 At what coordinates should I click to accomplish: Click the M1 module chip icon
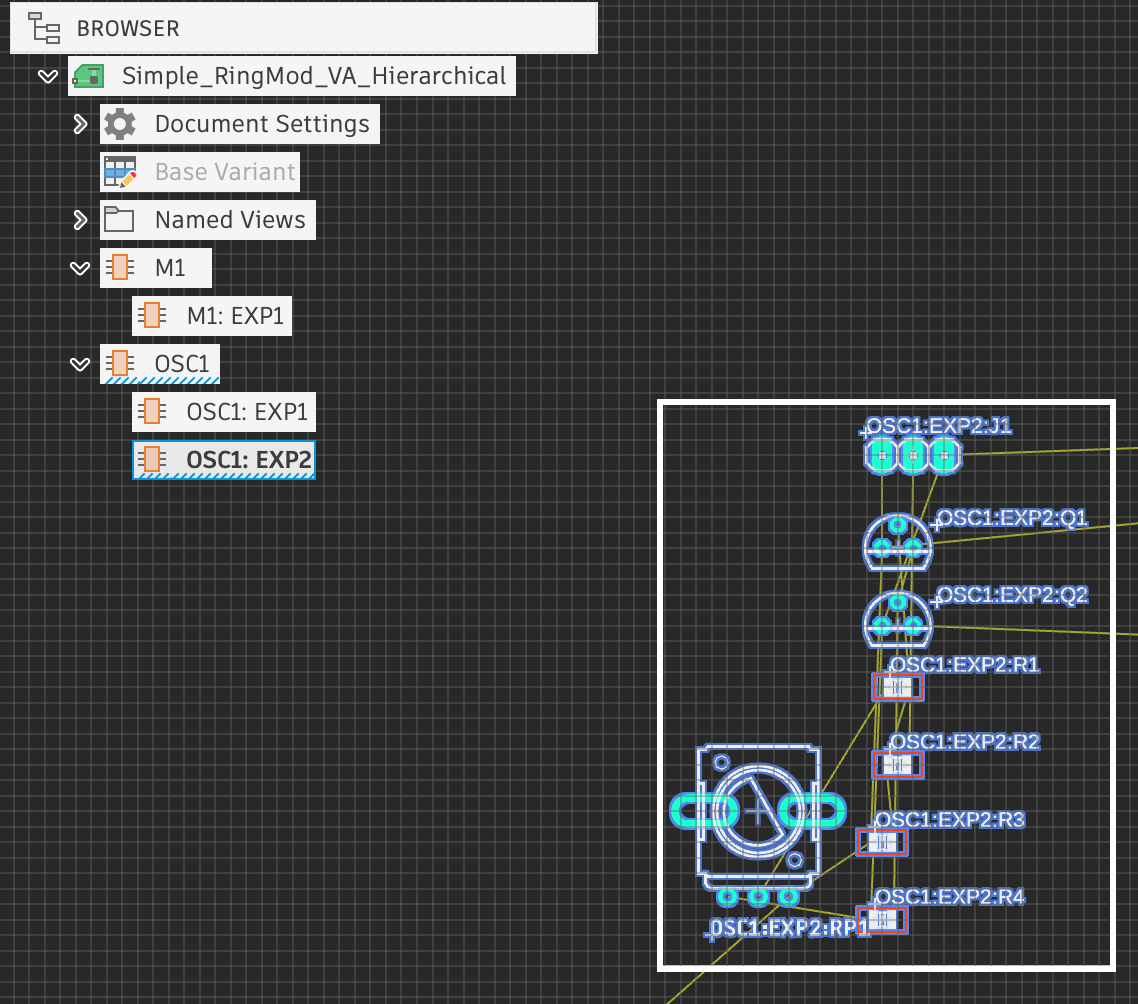tap(120, 268)
